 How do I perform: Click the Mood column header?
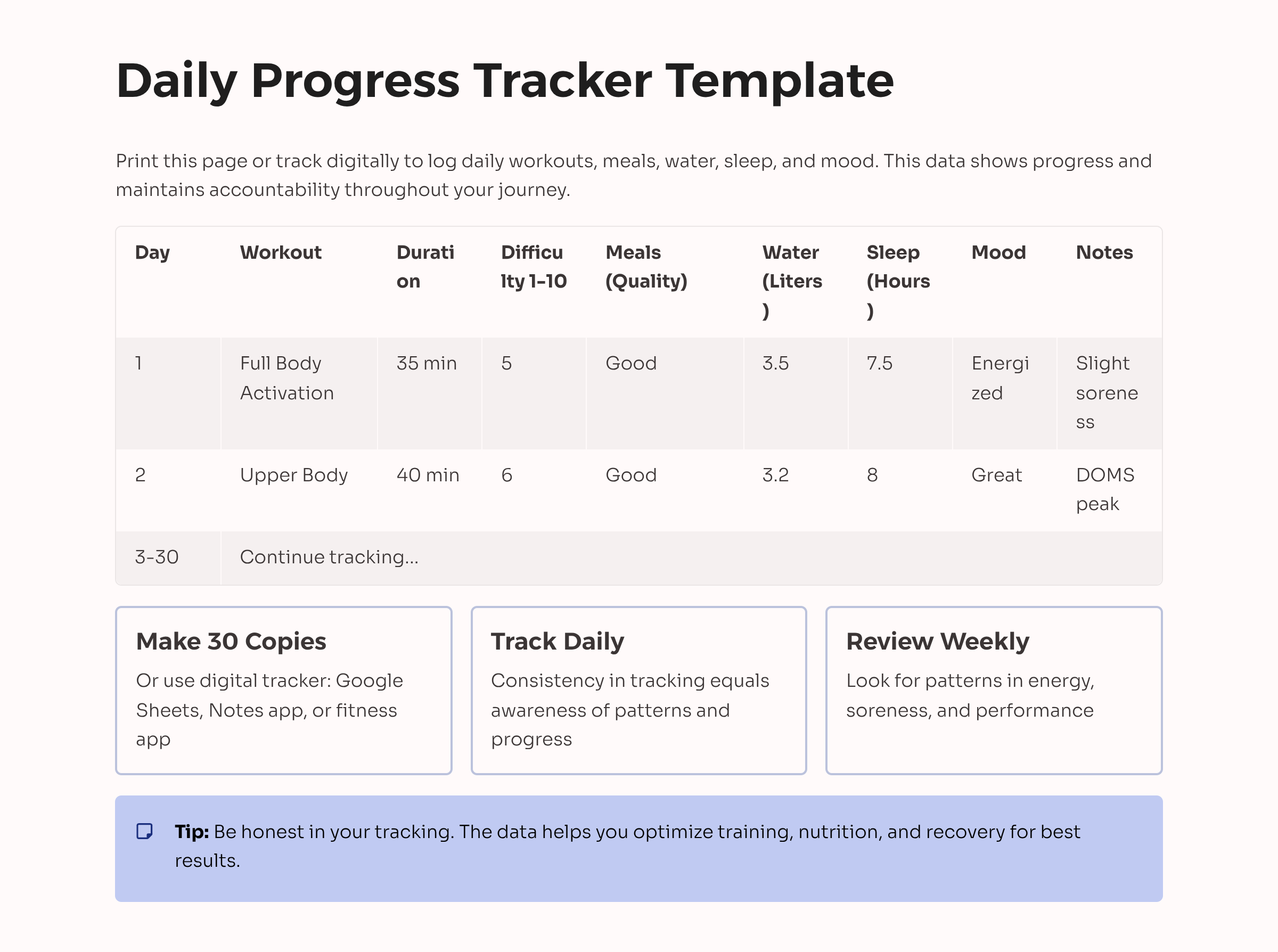coord(998,252)
